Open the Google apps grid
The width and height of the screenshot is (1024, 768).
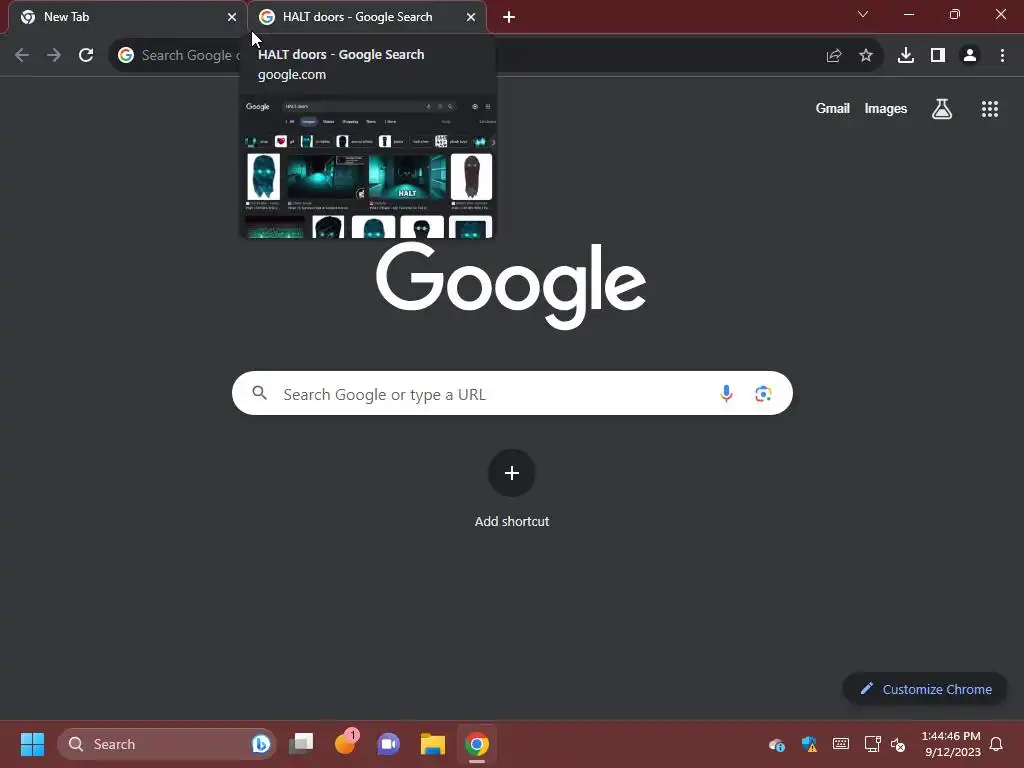990,109
